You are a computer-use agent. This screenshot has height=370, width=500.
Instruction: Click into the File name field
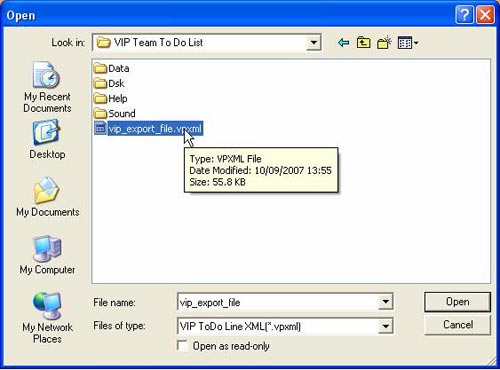(278, 302)
